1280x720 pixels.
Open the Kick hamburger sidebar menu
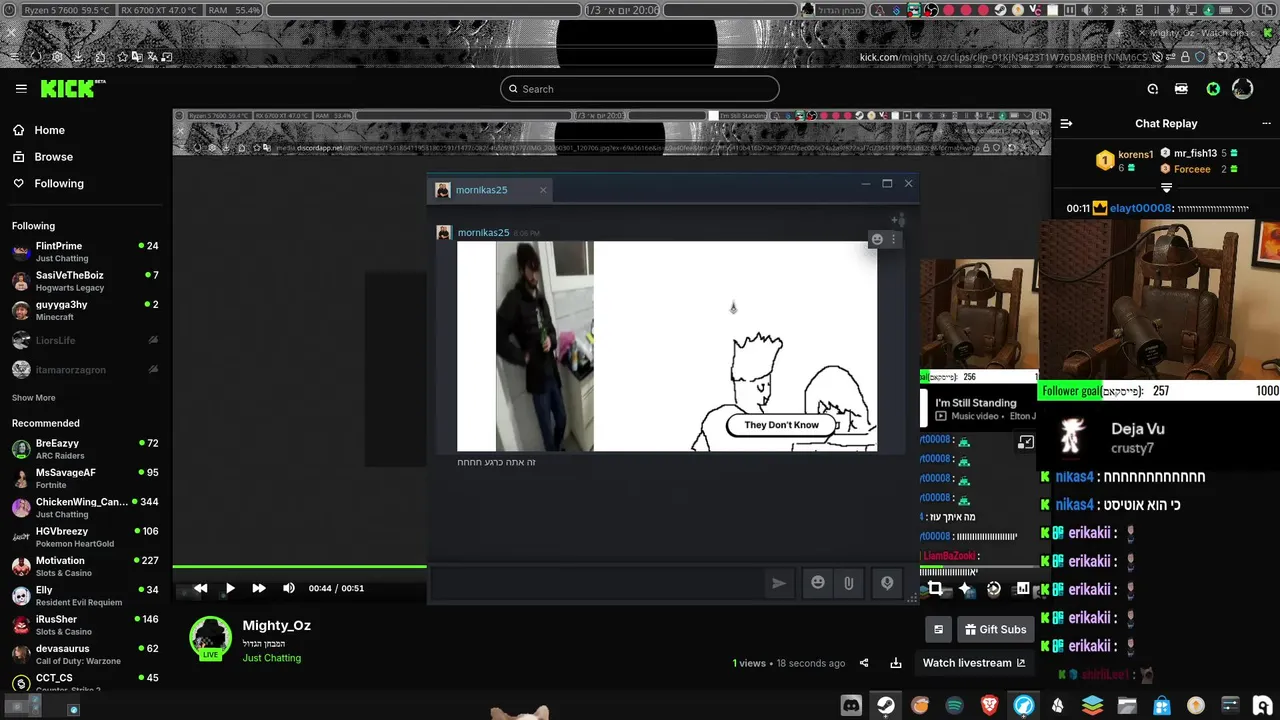coord(21,89)
